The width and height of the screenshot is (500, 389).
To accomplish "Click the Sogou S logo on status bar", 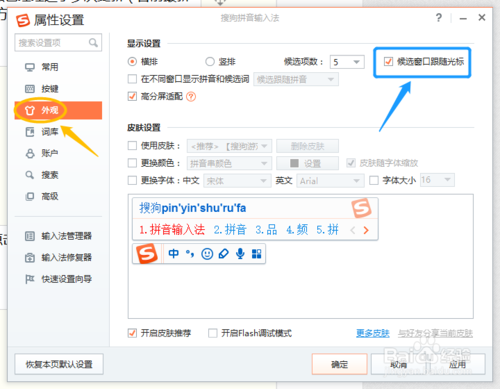I will 147,254.
